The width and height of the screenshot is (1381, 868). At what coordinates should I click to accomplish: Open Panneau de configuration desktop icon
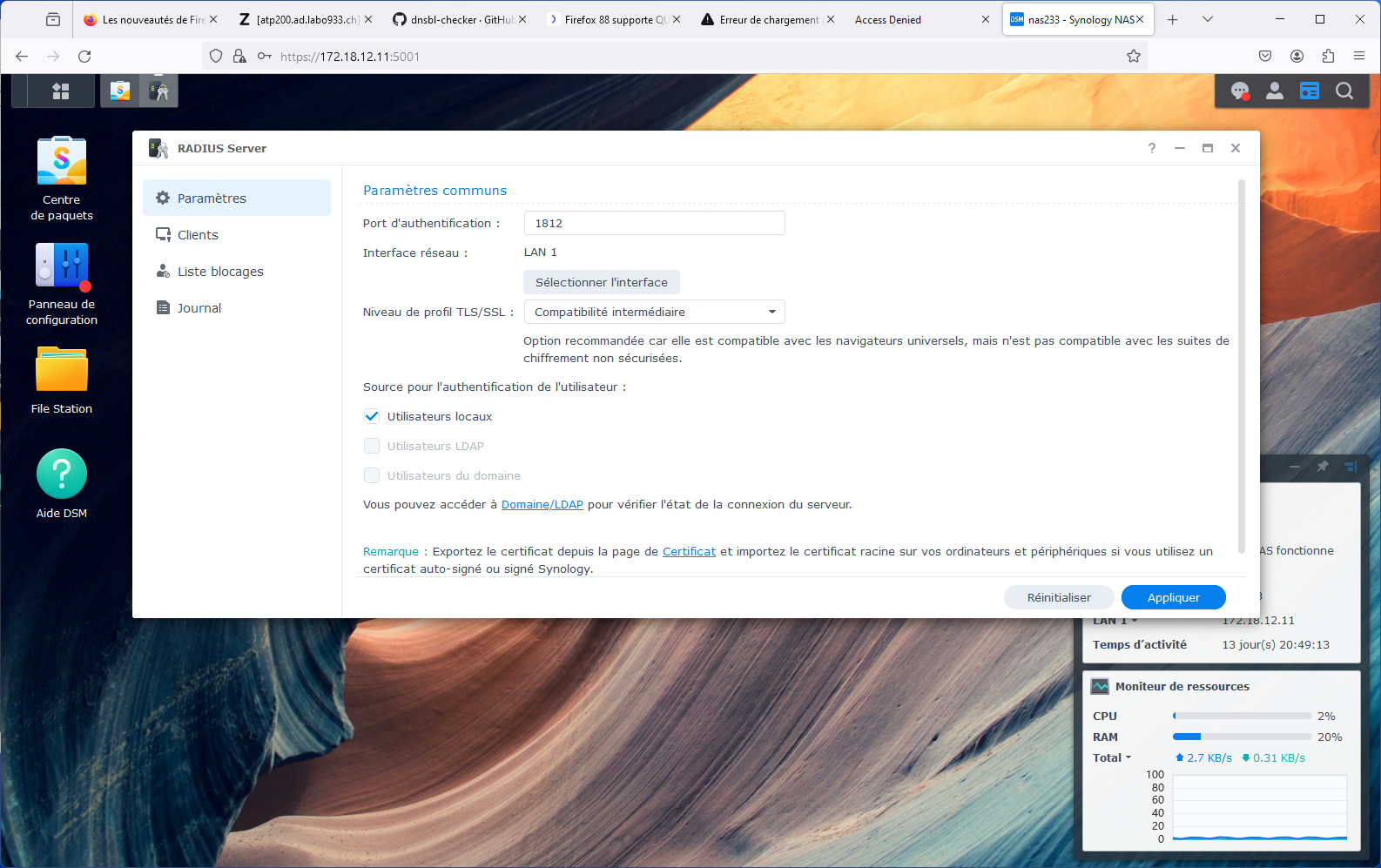[62, 284]
